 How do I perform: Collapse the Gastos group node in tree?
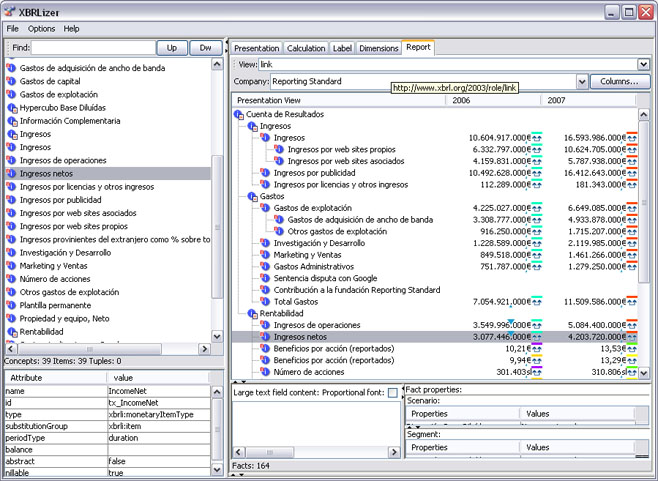[253, 196]
